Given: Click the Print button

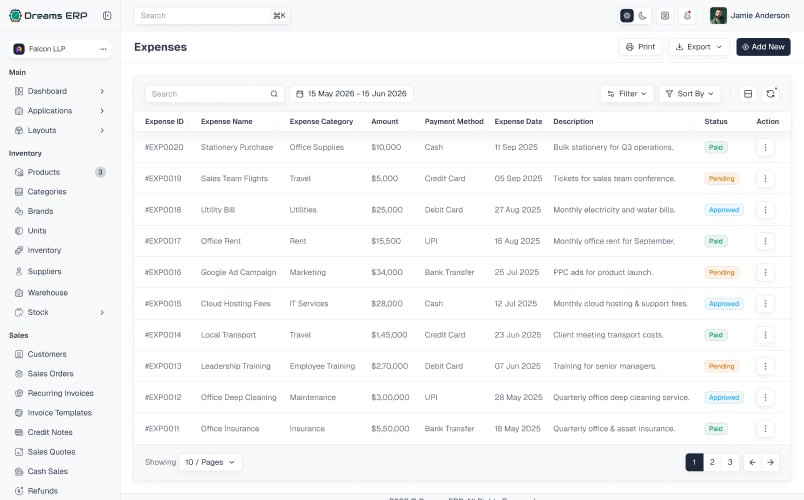Looking at the screenshot, I should (x=640, y=47).
